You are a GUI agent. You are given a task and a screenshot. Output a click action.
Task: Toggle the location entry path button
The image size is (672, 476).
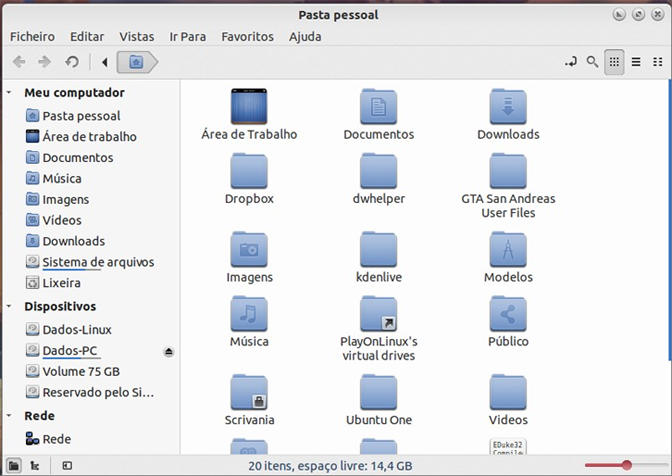click(x=571, y=62)
